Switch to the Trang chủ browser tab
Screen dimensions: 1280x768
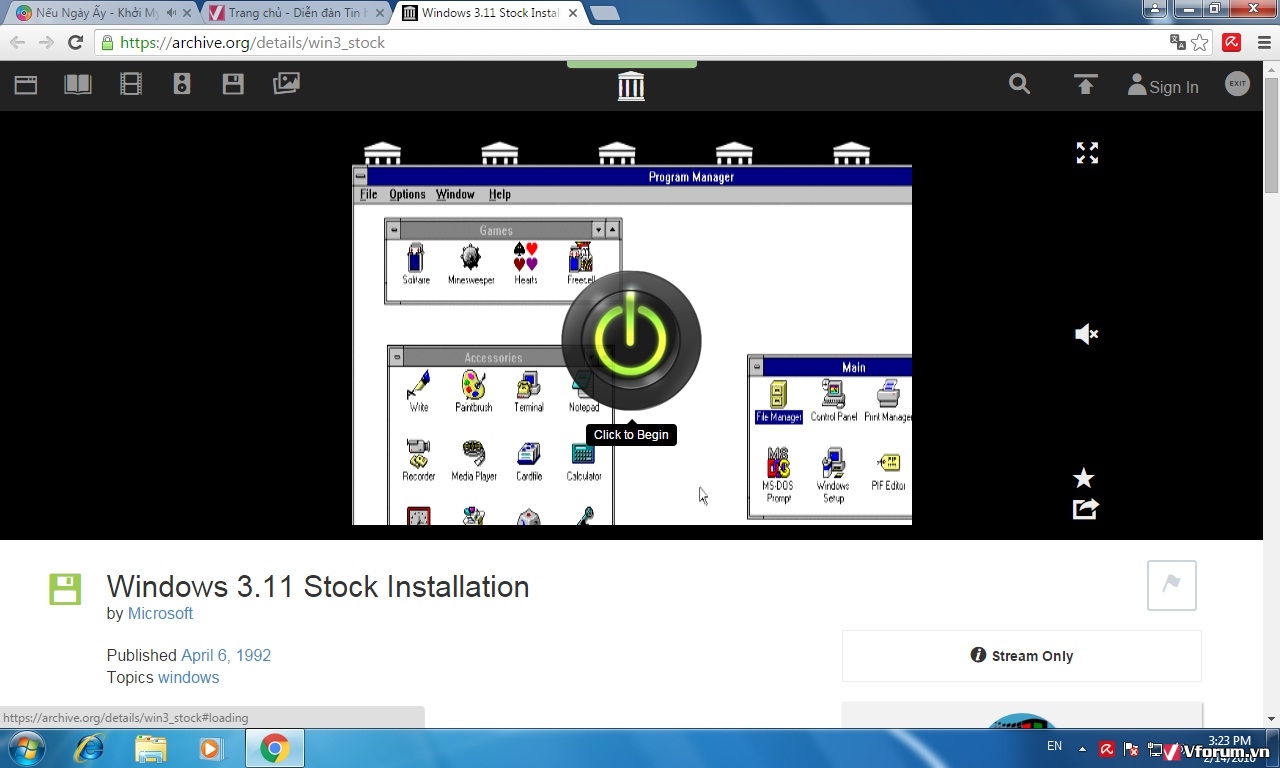[x=297, y=13]
